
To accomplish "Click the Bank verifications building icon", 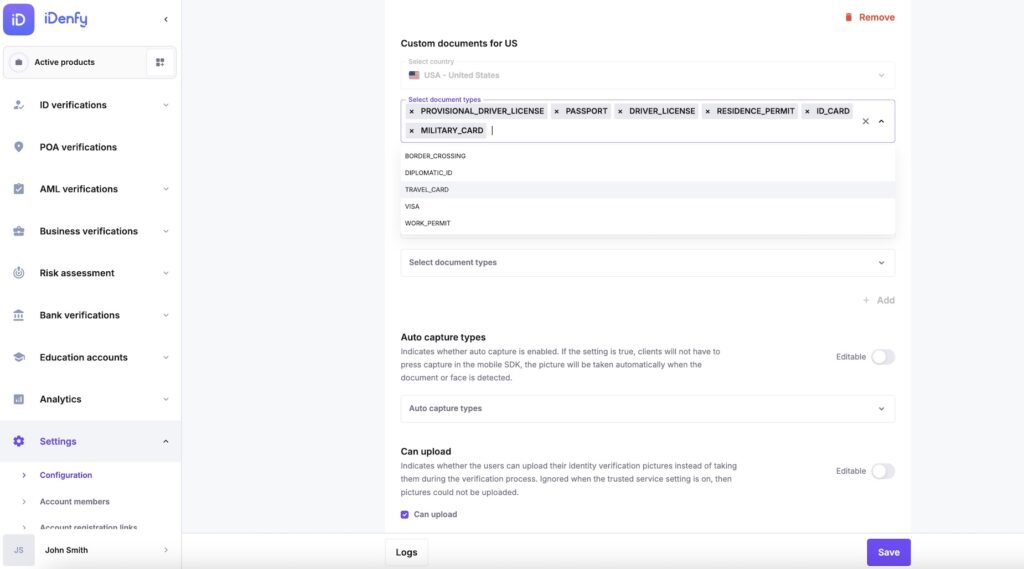I will tap(19, 315).
